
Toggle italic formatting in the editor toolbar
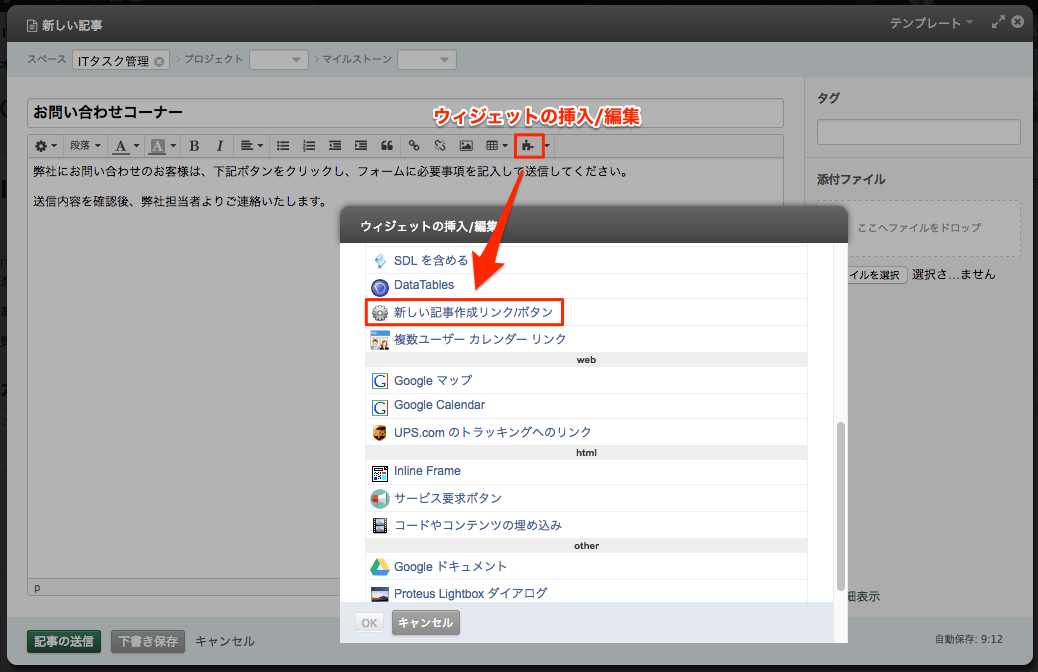(220, 146)
